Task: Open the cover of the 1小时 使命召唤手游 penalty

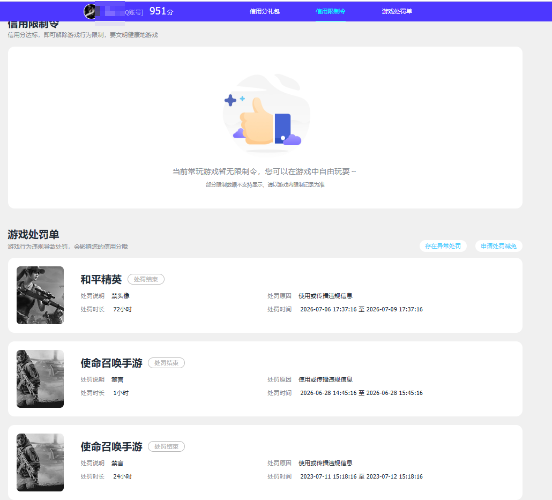Action: click(40, 379)
